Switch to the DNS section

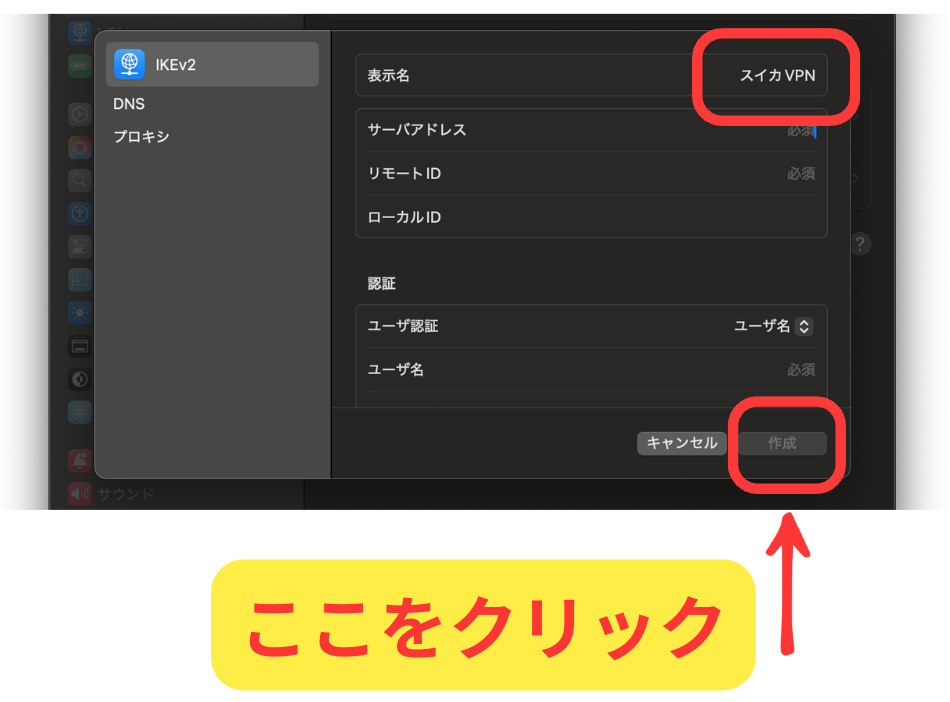tap(129, 104)
